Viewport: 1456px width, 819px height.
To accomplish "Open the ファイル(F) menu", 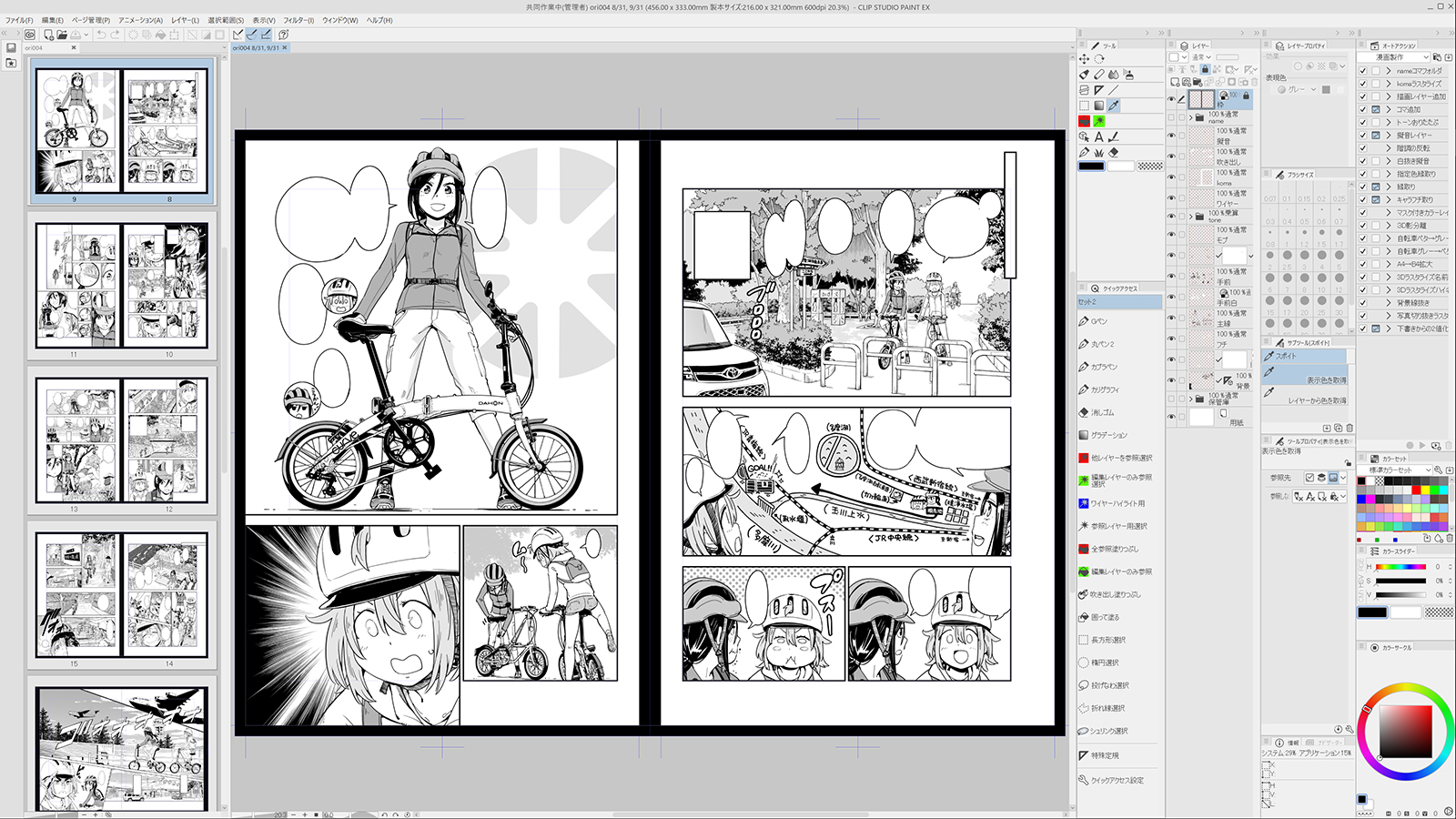I will [19, 20].
